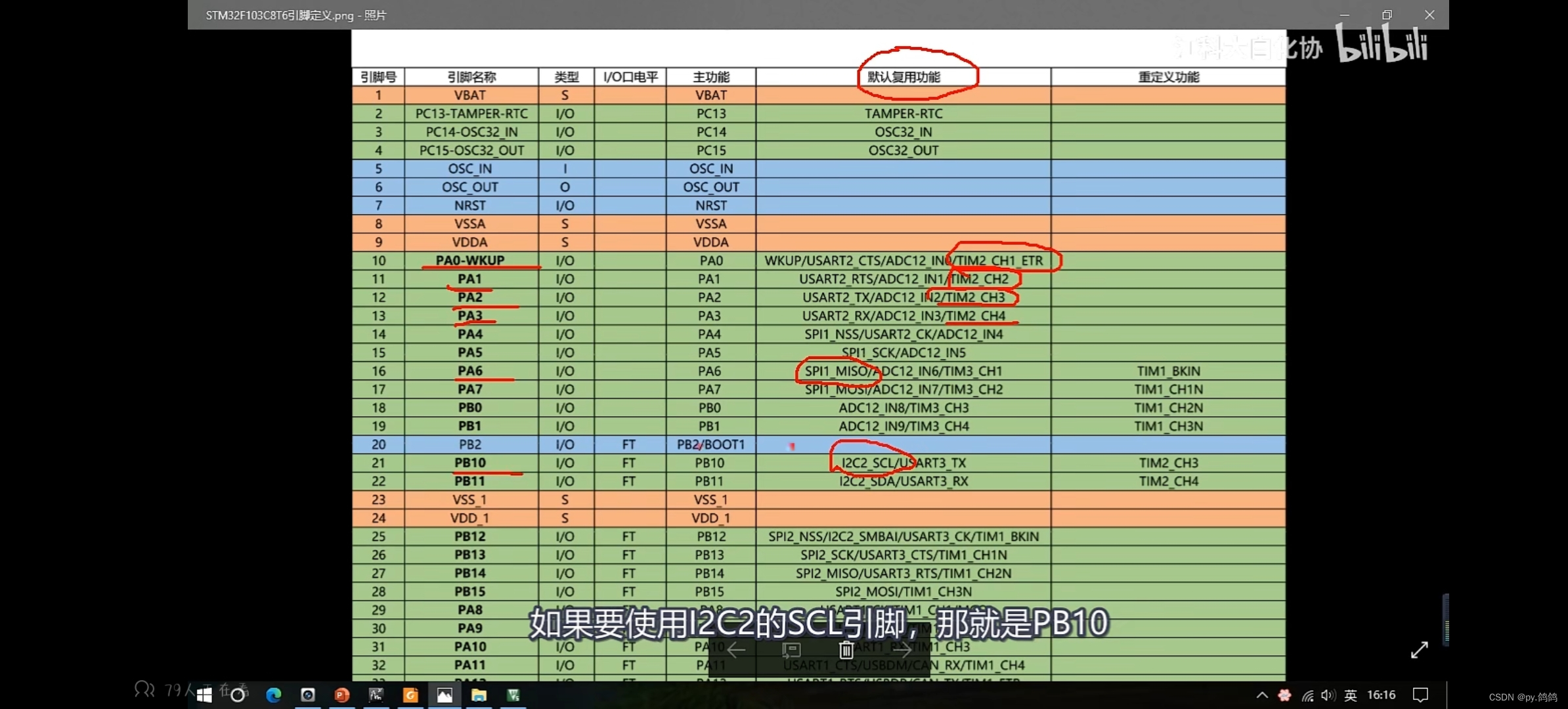Click the 引脚名称 column header
Screen dimensions: 1568x709
[471, 77]
